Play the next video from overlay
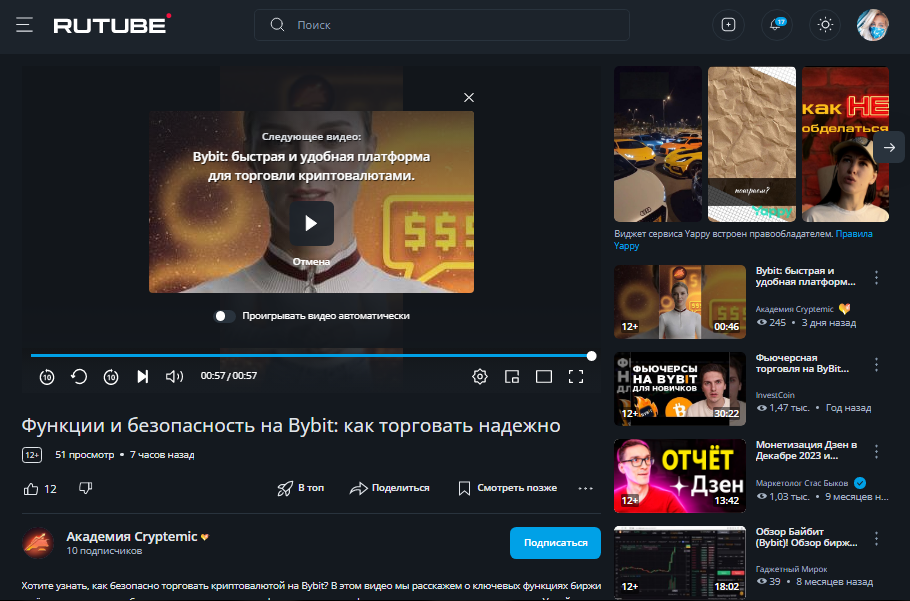This screenshot has height=601, width=910. pos(312,223)
